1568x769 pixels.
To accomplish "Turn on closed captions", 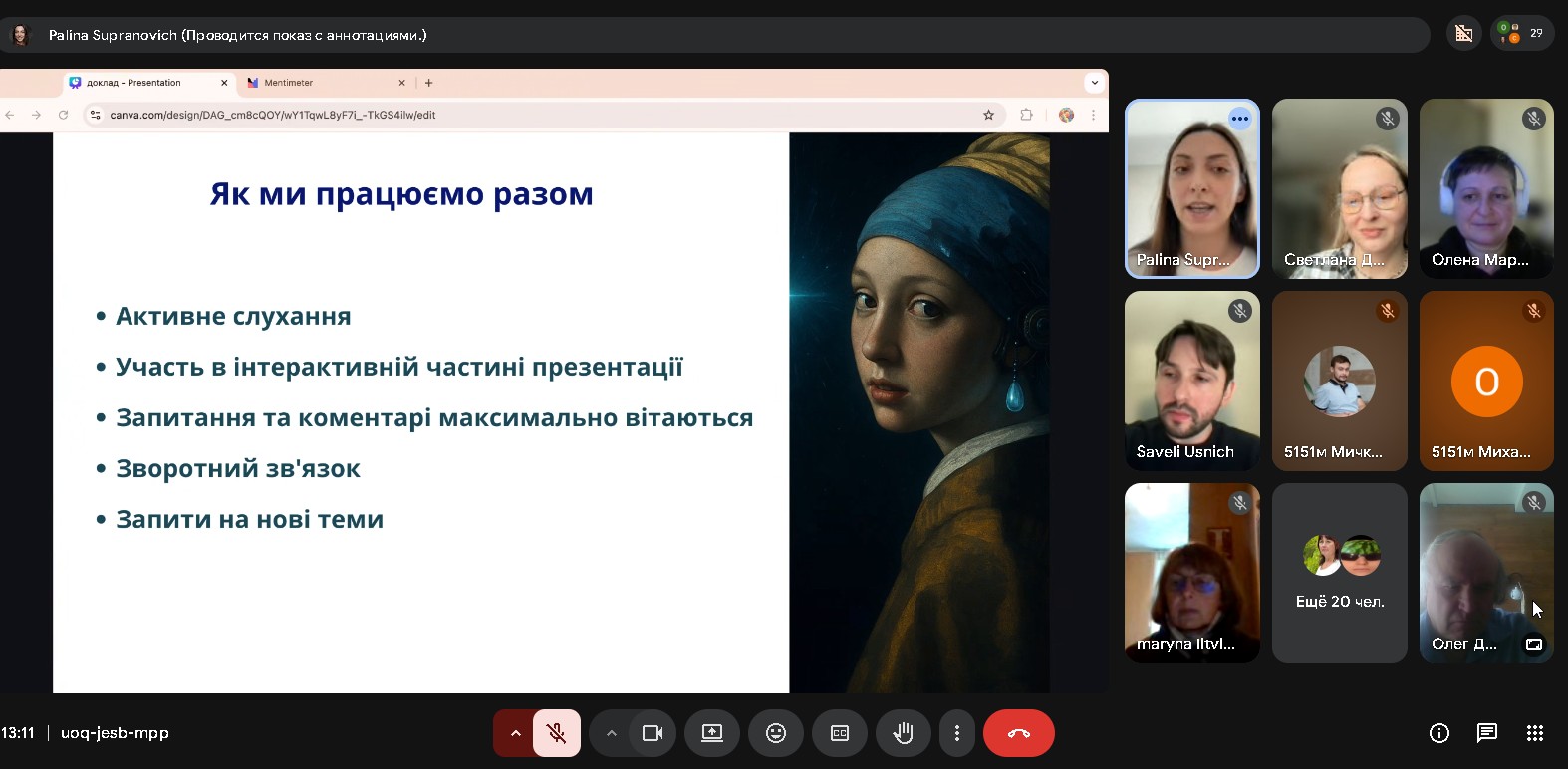I will pyautogui.click(x=840, y=733).
